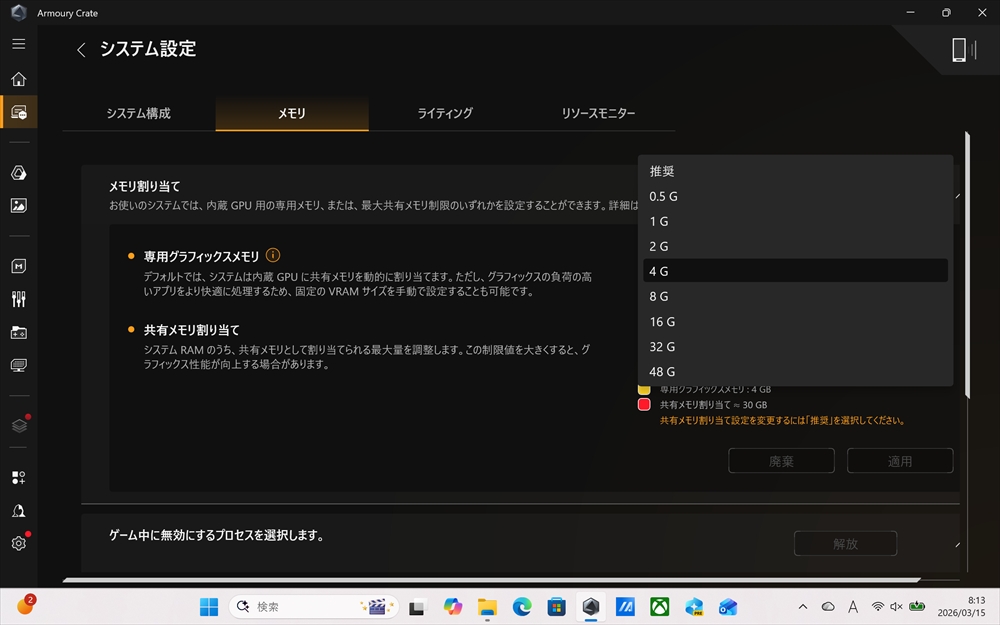Expand the process selection panel corner arrow
The height and width of the screenshot is (625, 1000).
click(957, 545)
